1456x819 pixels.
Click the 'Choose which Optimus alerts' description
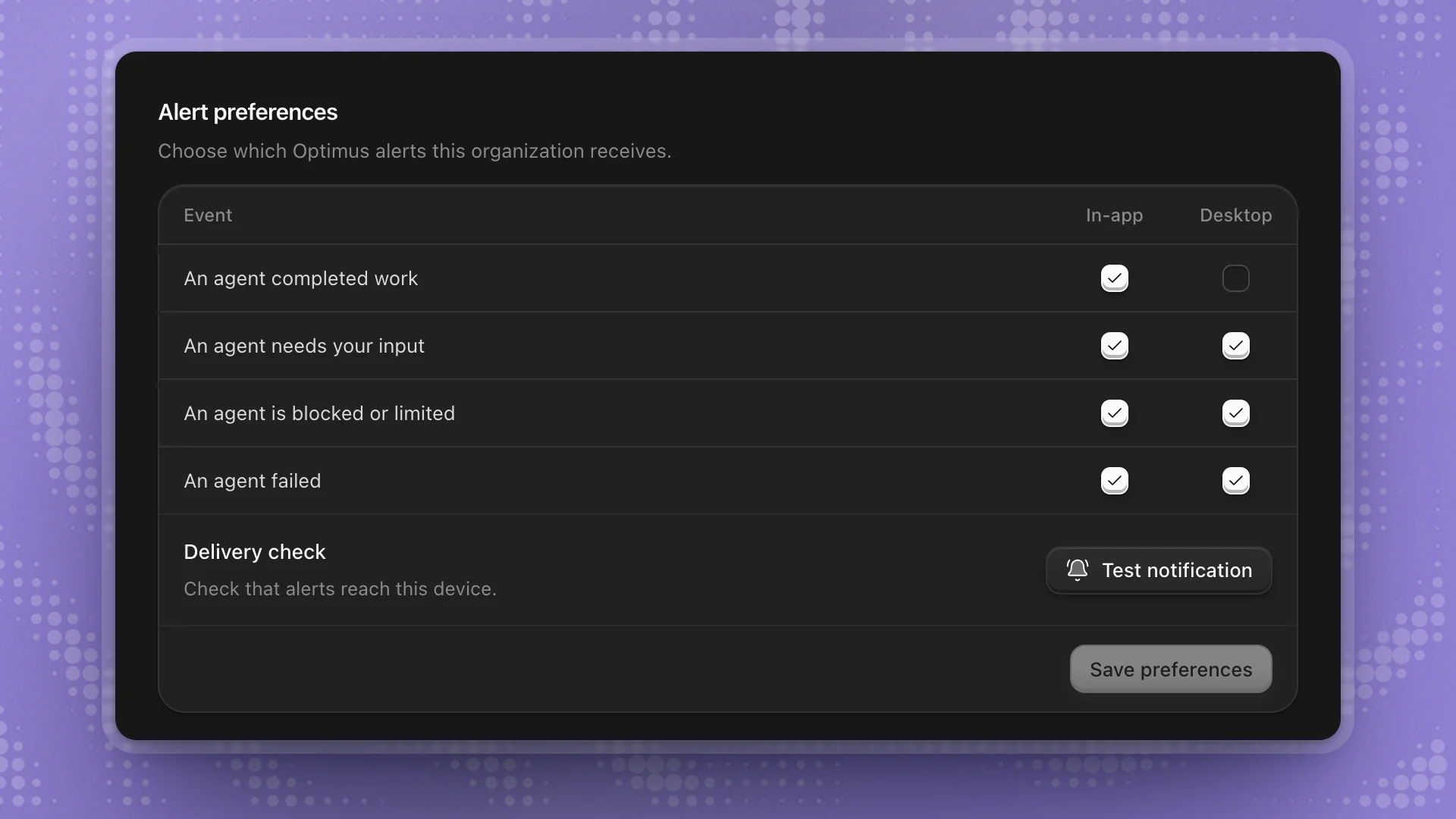415,151
